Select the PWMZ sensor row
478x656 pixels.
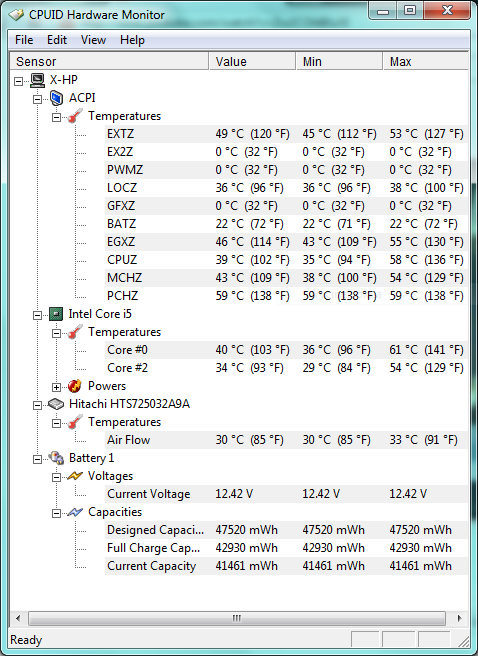click(286, 170)
